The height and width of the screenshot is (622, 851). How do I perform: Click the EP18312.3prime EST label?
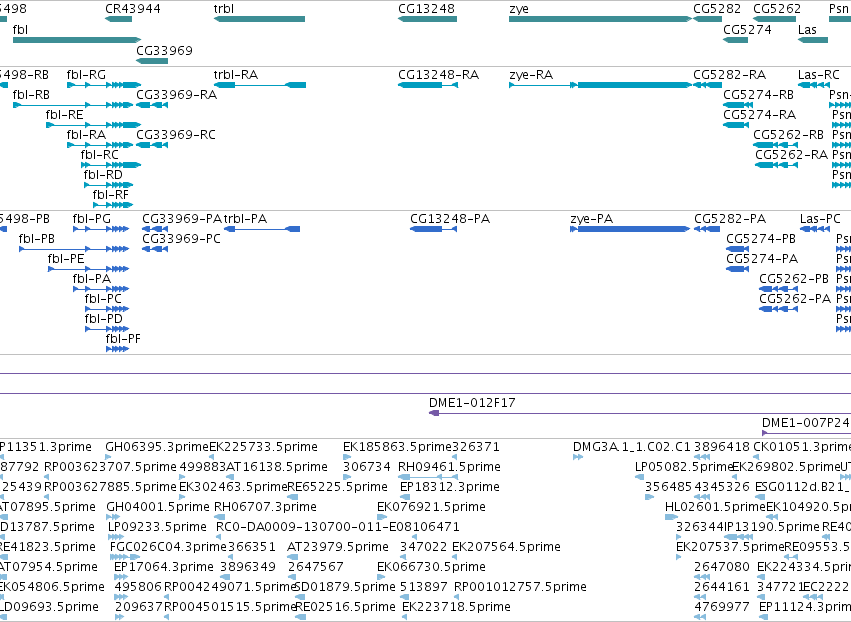tap(450, 487)
